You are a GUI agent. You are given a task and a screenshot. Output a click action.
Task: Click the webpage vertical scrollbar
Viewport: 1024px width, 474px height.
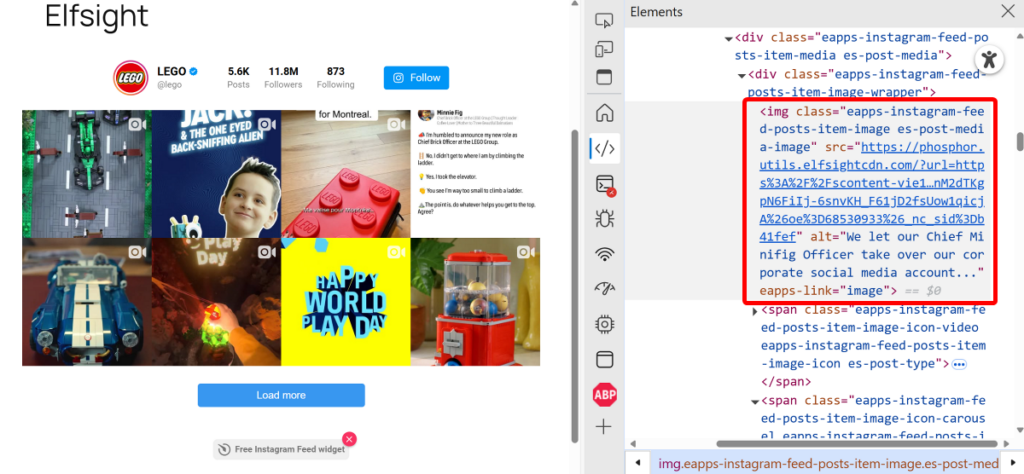(x=575, y=285)
